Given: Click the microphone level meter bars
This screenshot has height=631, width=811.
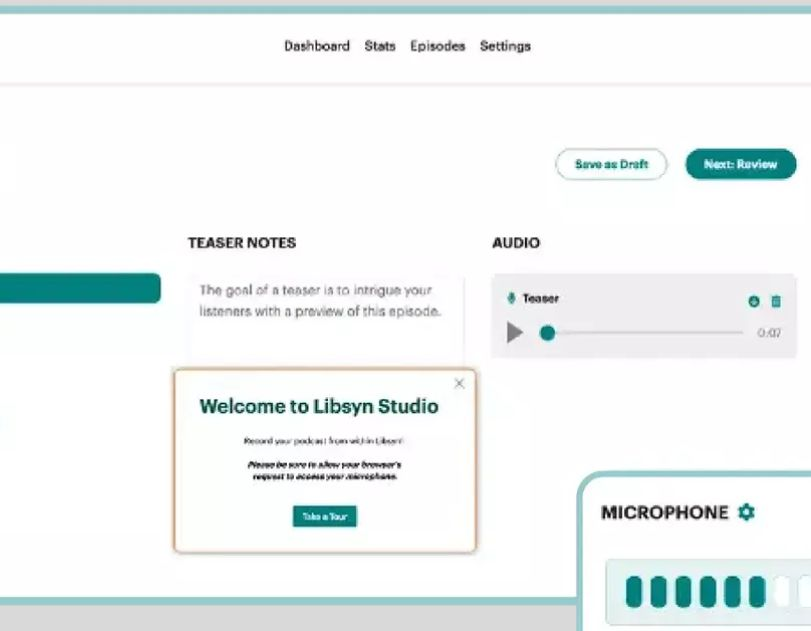Looking at the screenshot, I should pos(709,592).
